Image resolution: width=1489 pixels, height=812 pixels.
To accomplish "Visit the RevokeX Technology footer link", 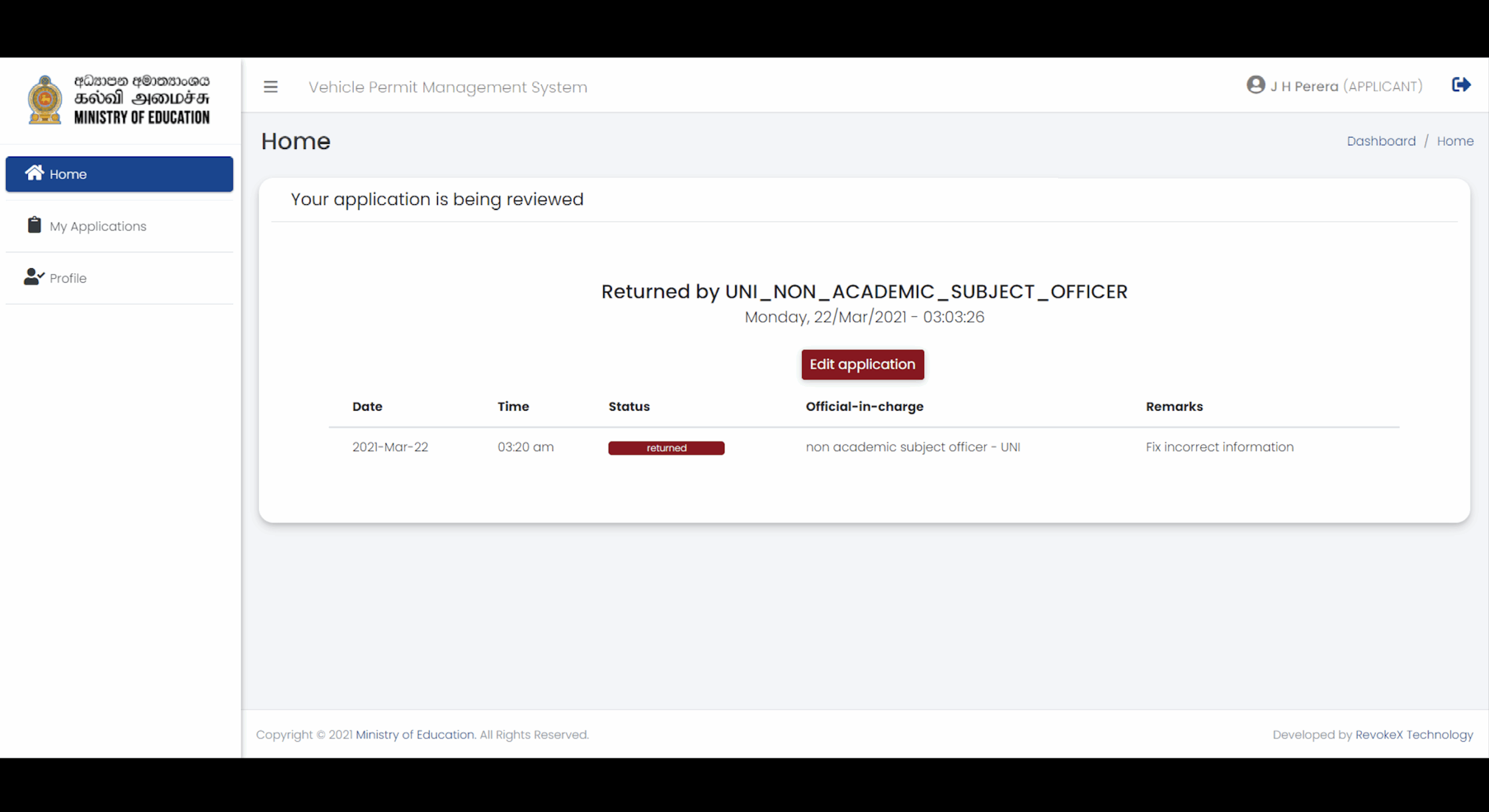I will [x=1413, y=735].
